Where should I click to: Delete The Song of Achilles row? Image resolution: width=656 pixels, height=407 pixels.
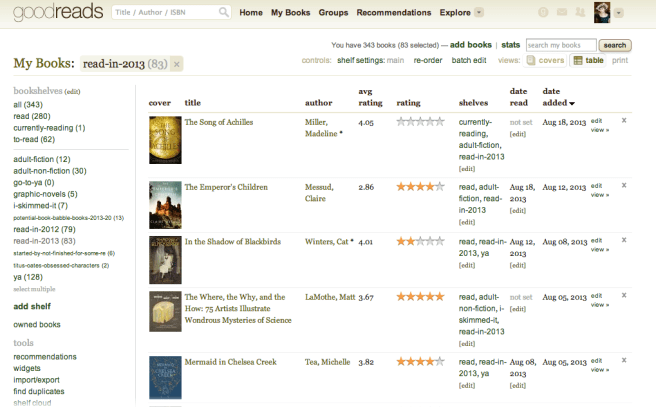pos(624,119)
